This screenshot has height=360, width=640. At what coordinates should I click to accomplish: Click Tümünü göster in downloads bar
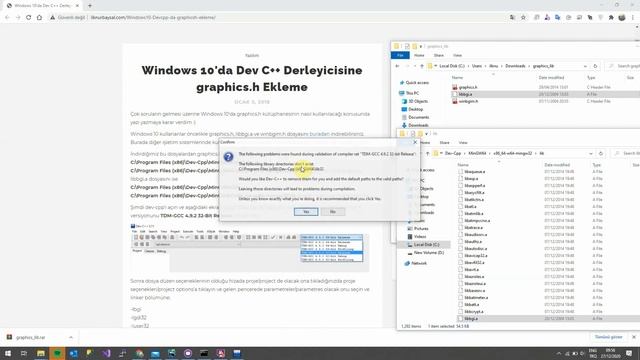click(608, 337)
